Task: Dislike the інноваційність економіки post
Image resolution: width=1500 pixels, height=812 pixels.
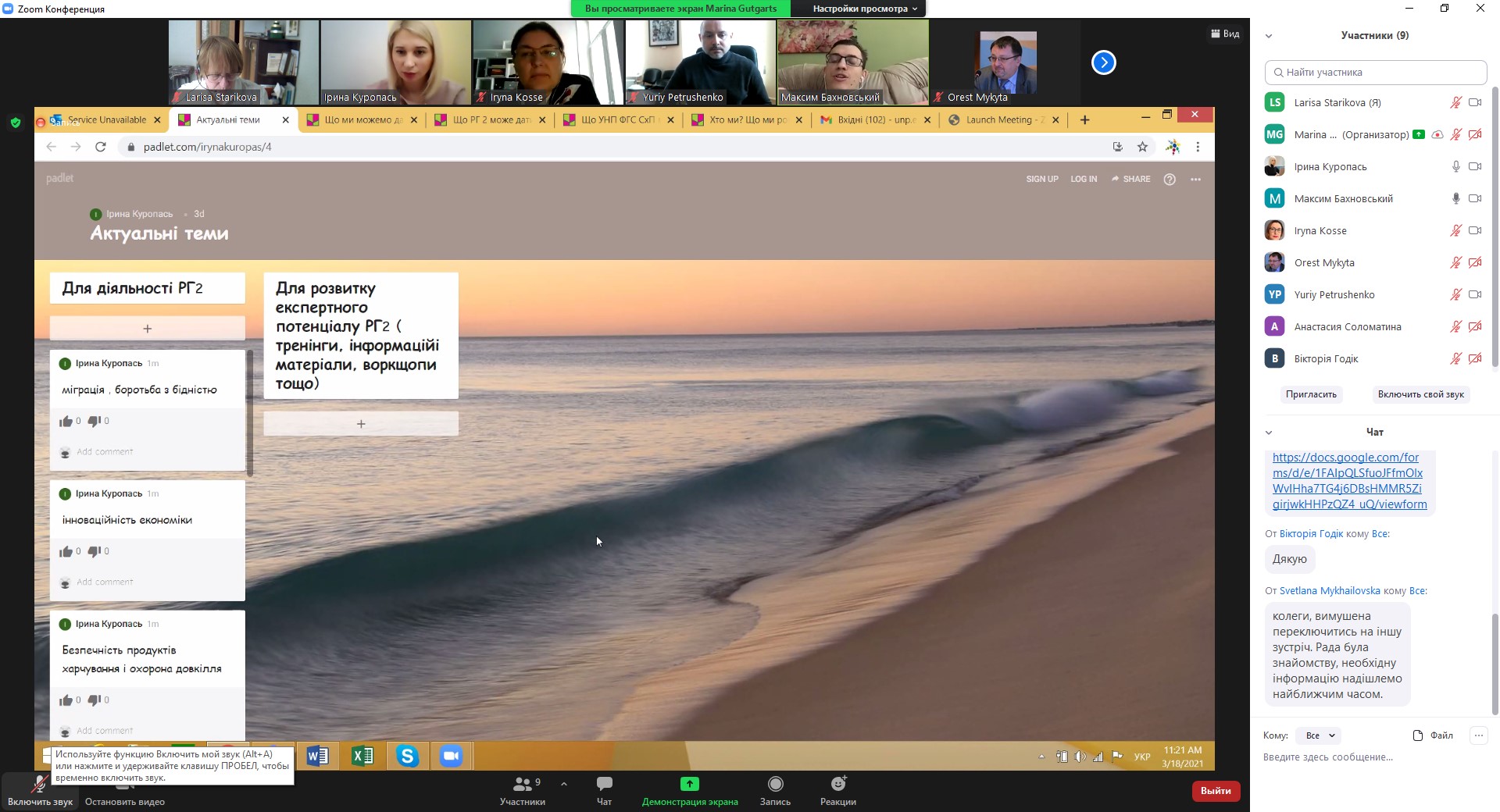Action: tap(95, 552)
